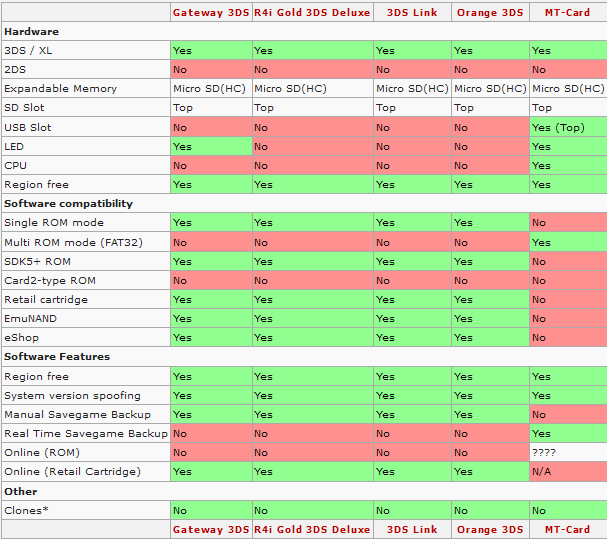Click 3DS Link 'No' cell in USB Slot row
The image size is (607, 539).
pos(412,127)
